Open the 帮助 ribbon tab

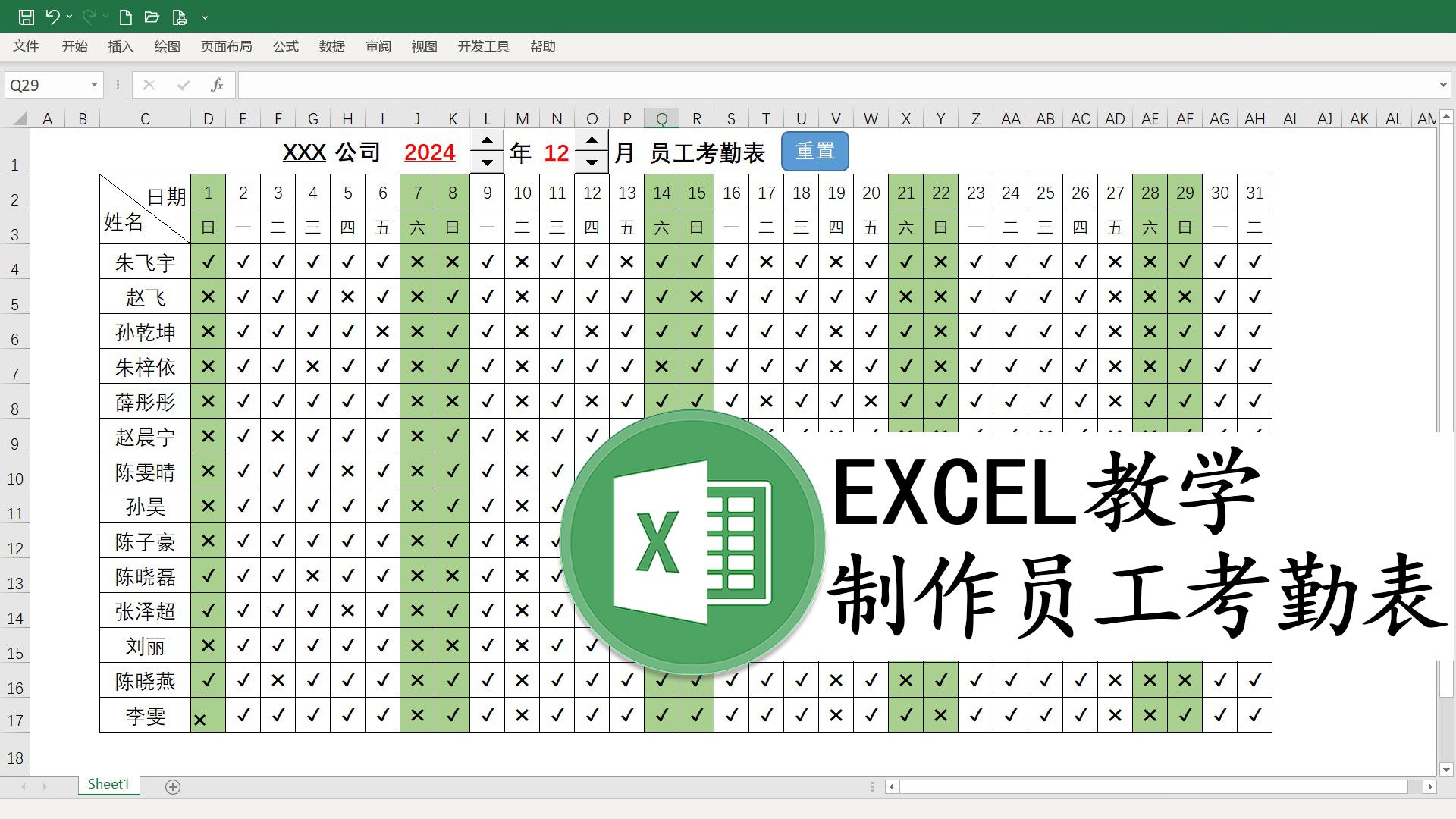click(x=543, y=46)
